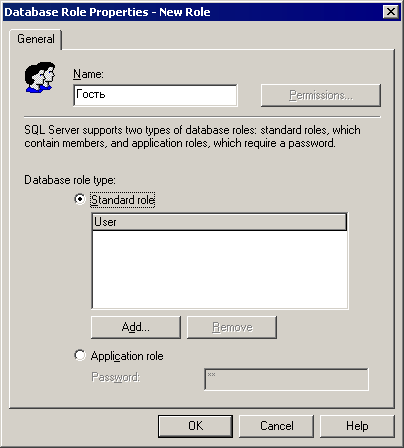Click the Name: label
This screenshot has height=448, width=404.
coord(88,74)
